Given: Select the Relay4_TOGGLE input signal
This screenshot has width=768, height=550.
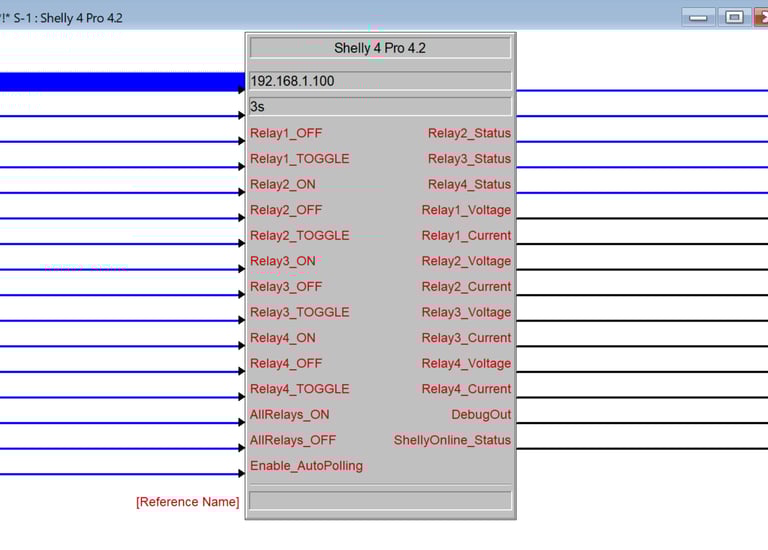Looking at the screenshot, I should pos(300,389).
